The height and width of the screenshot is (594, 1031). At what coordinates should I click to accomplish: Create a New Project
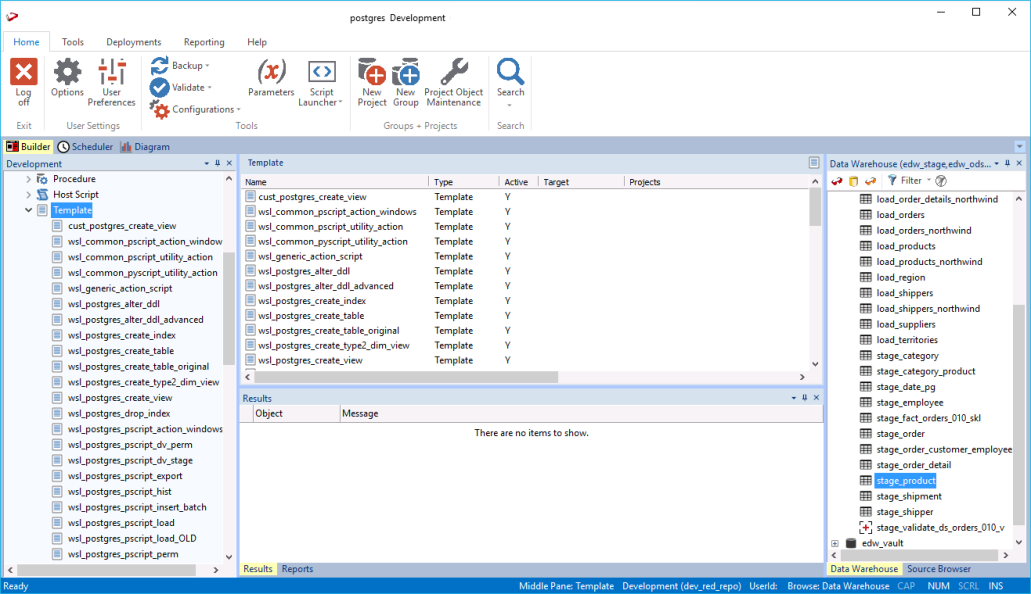[372, 74]
